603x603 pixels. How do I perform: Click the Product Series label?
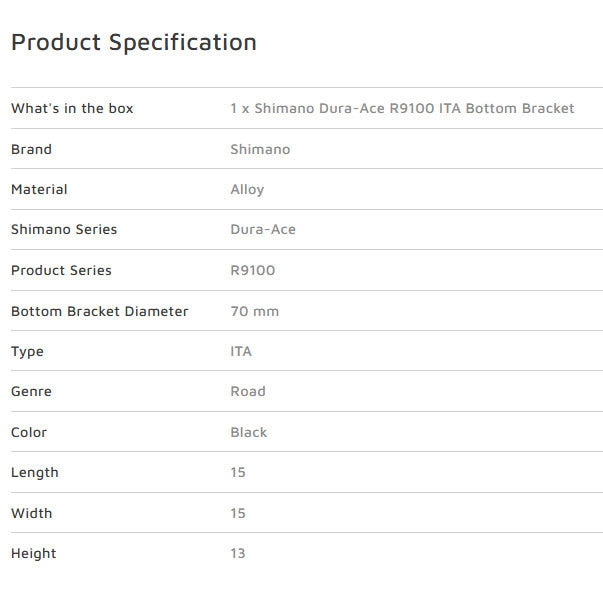point(61,270)
